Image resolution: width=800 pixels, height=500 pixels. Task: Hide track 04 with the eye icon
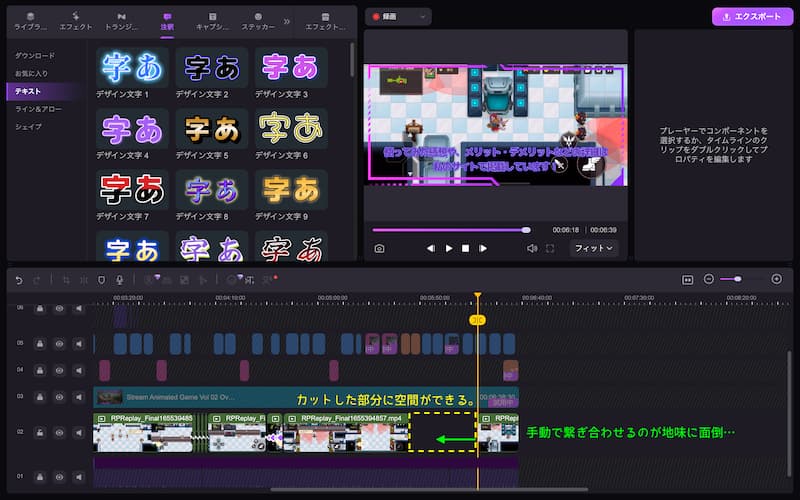(59, 370)
